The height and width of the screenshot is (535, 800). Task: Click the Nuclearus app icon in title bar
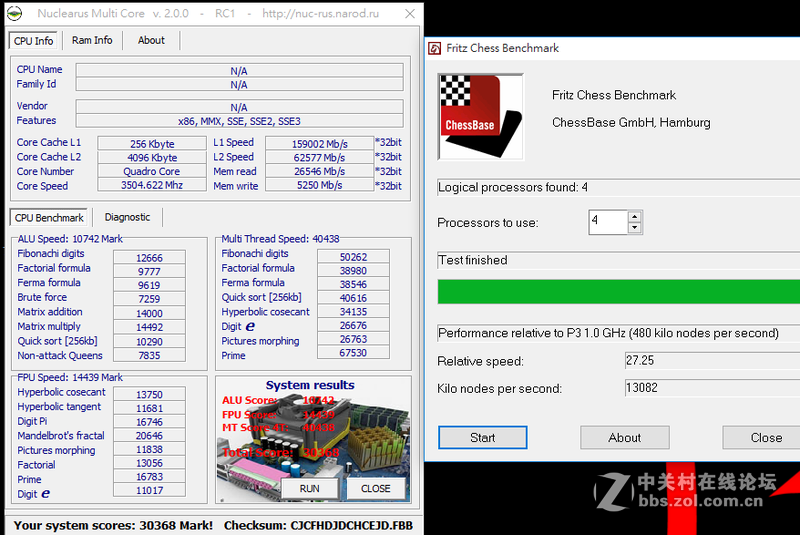click(x=14, y=13)
